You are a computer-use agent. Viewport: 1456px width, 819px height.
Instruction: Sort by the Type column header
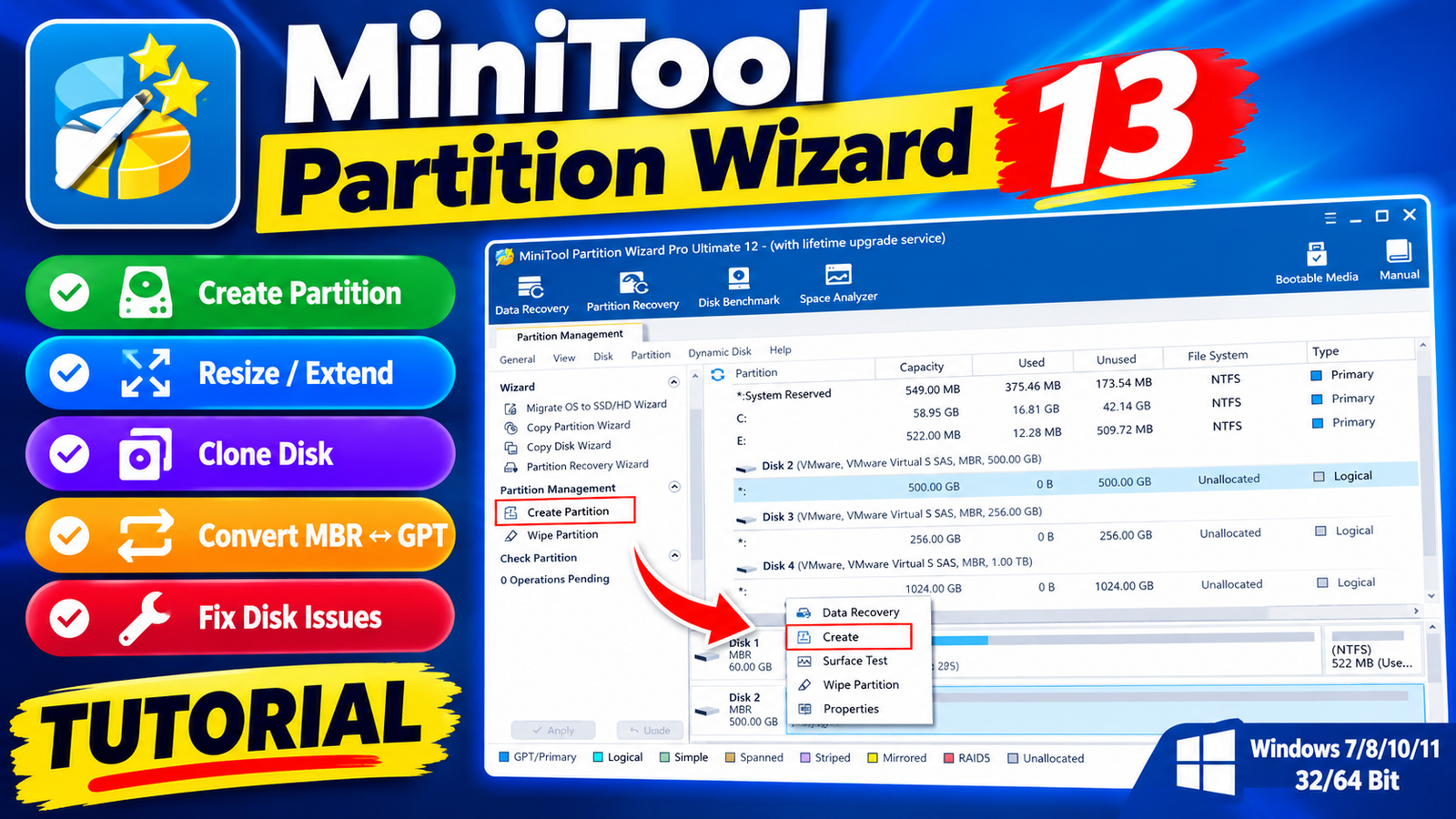[1325, 351]
